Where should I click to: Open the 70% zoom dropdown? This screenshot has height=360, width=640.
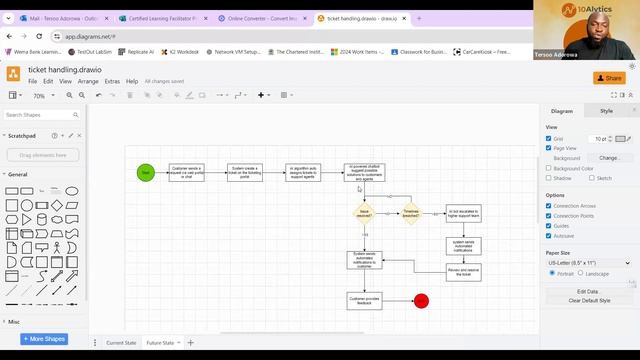[43, 96]
